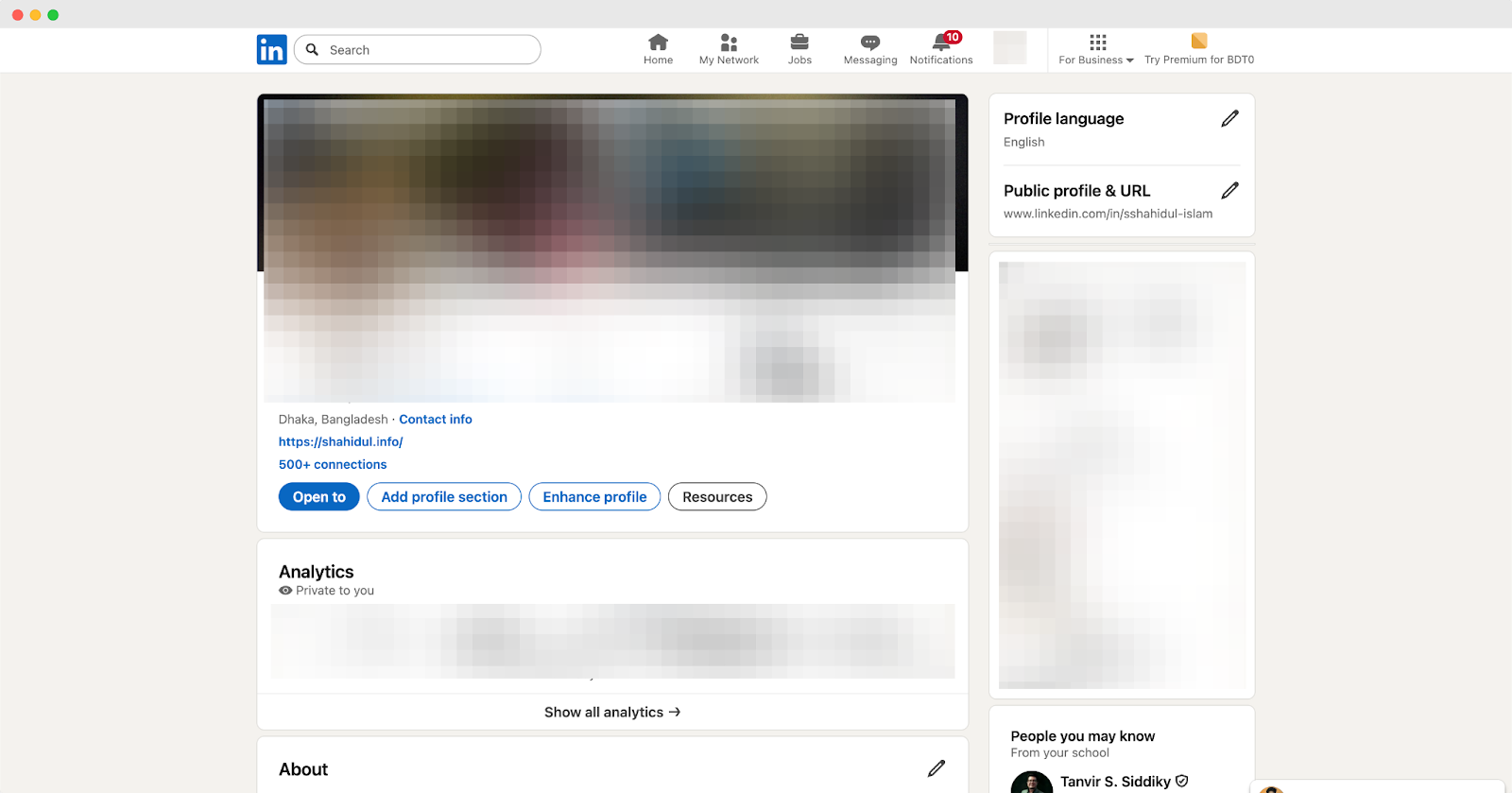1512x793 pixels.
Task: Open Tanvir S. Siddiky's profile
Action: pos(1115,782)
